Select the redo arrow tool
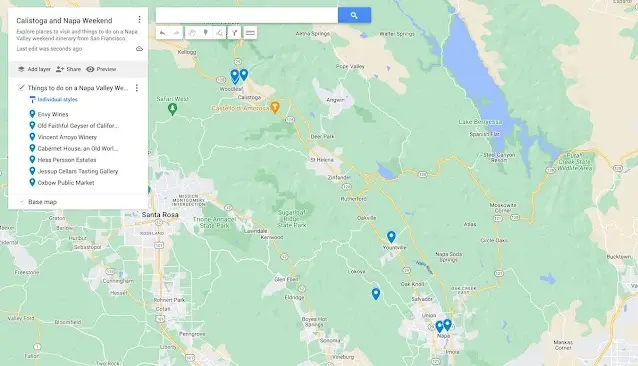The height and width of the screenshot is (366, 638). 177,33
